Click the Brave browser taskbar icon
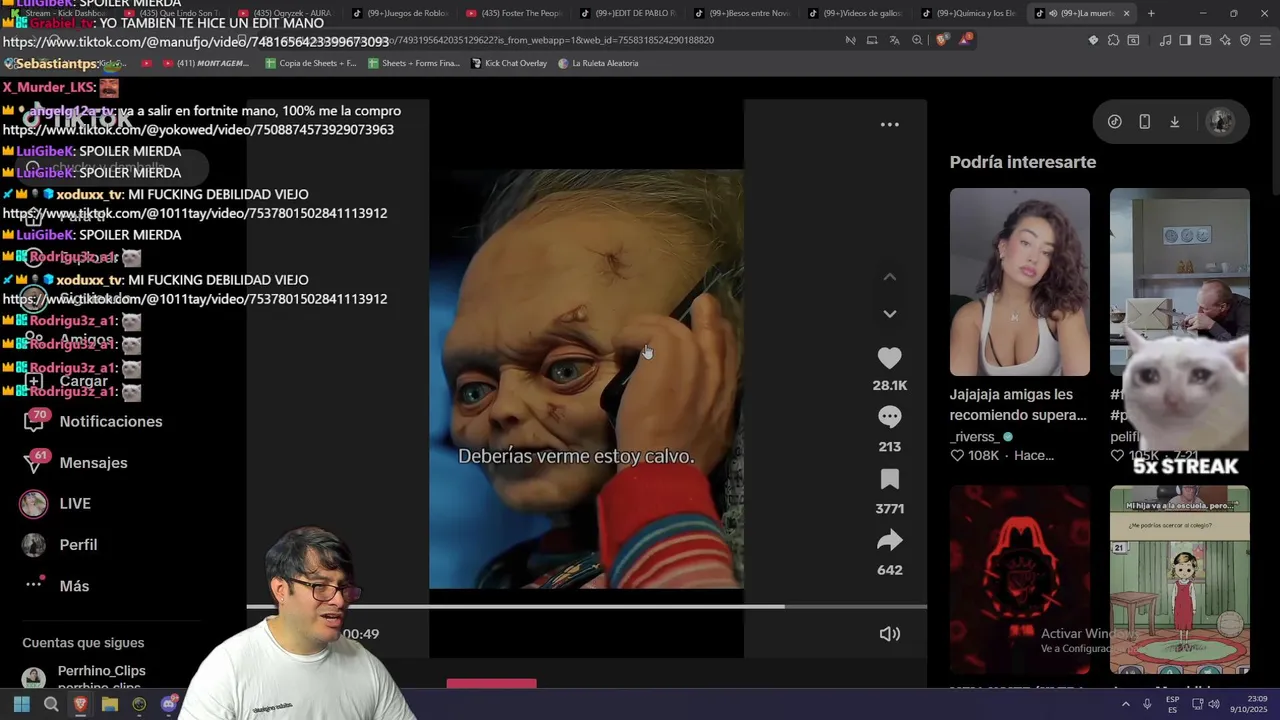This screenshot has width=1280, height=720. [80, 704]
